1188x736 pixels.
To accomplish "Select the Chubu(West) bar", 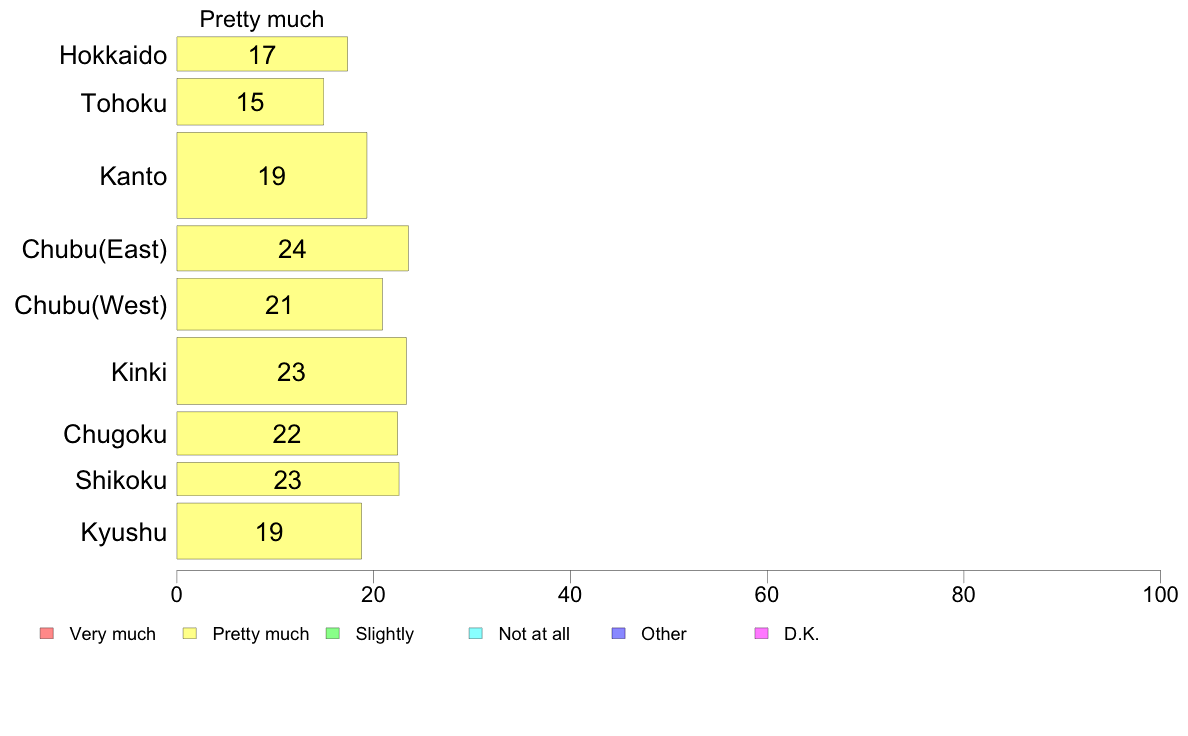I will 279,305.
